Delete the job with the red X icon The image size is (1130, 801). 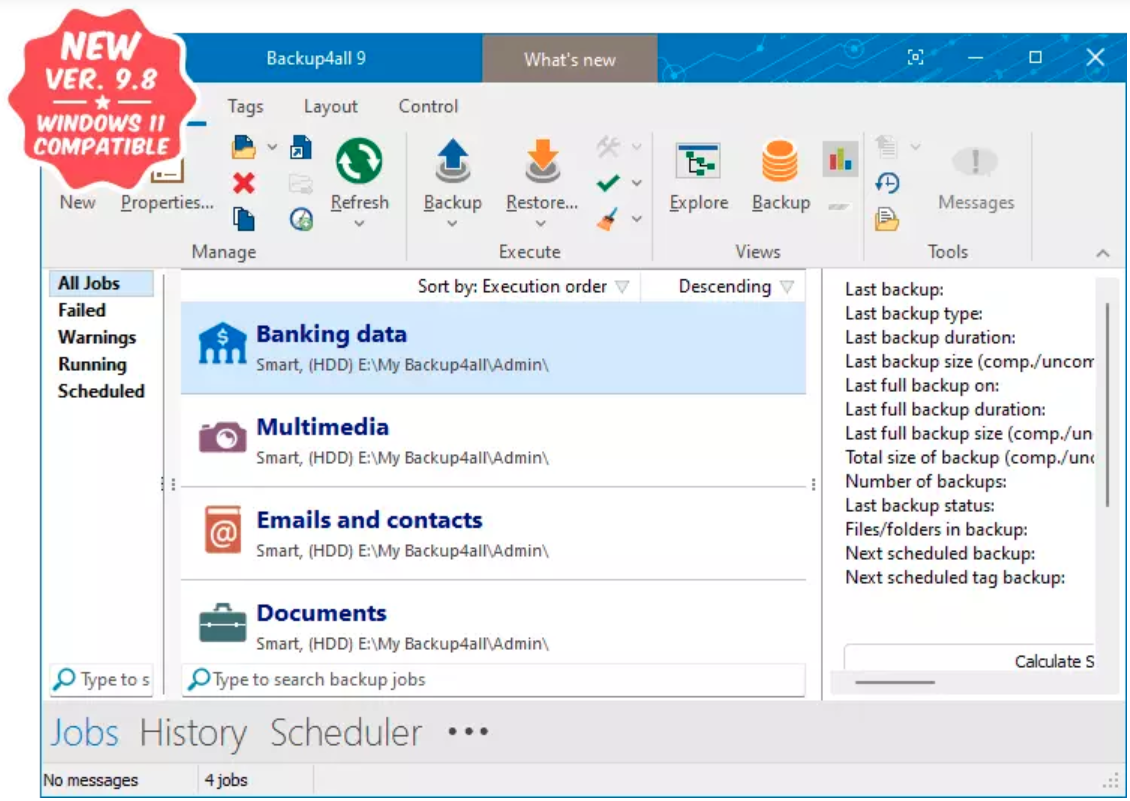(244, 183)
